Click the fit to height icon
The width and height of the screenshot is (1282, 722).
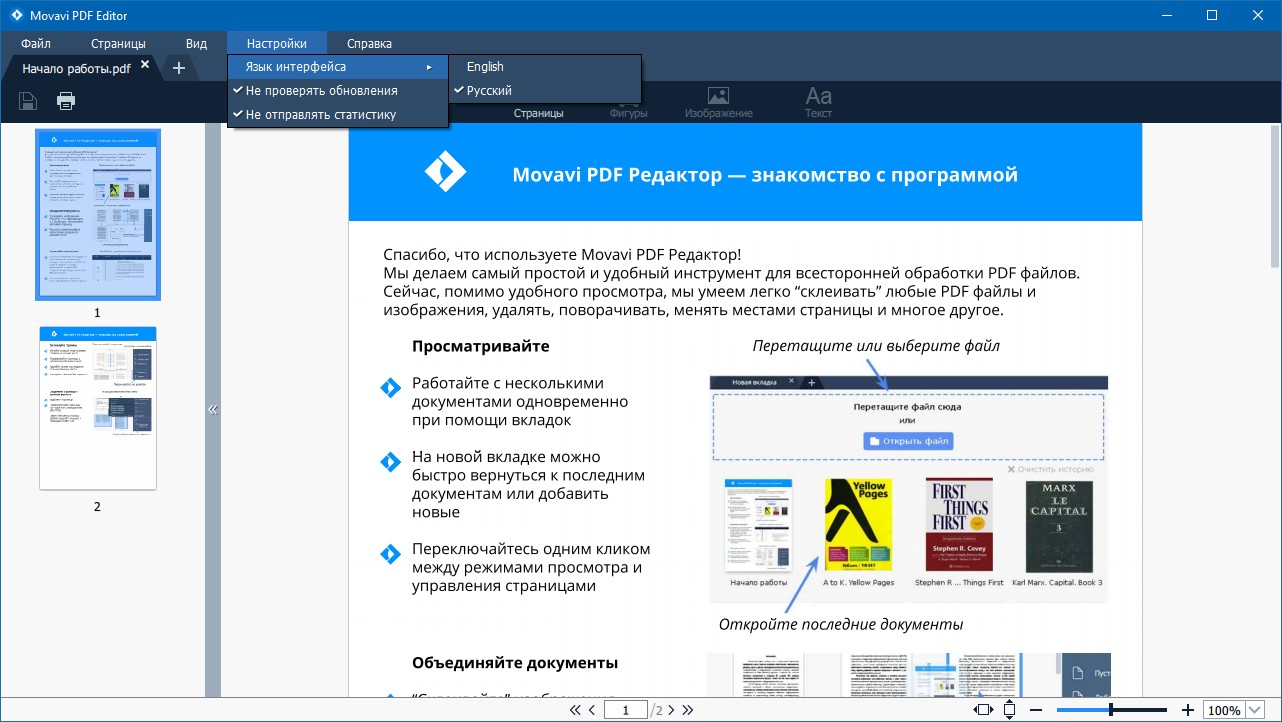click(1009, 710)
